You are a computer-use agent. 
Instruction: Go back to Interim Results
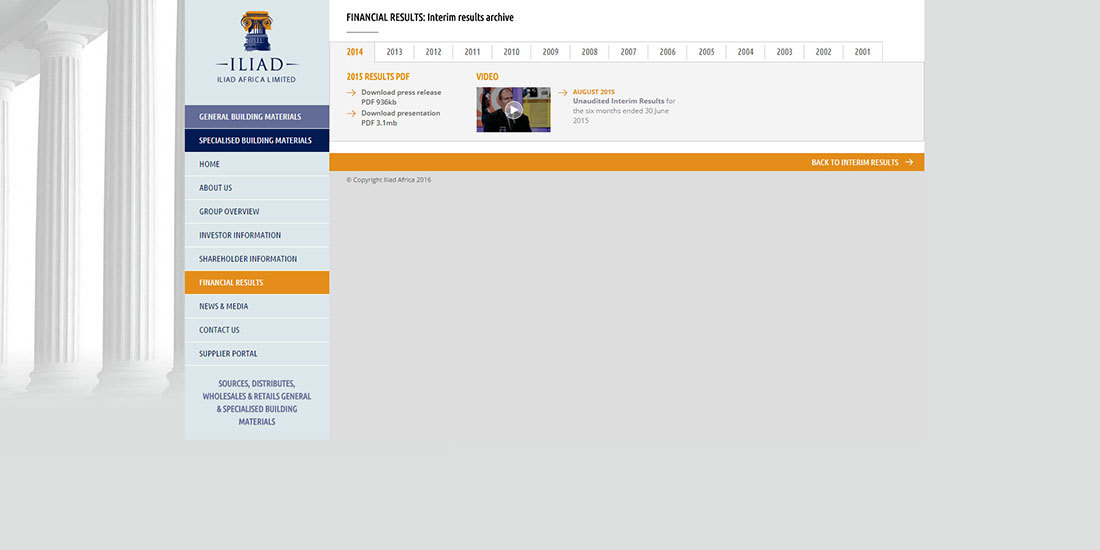(854, 162)
